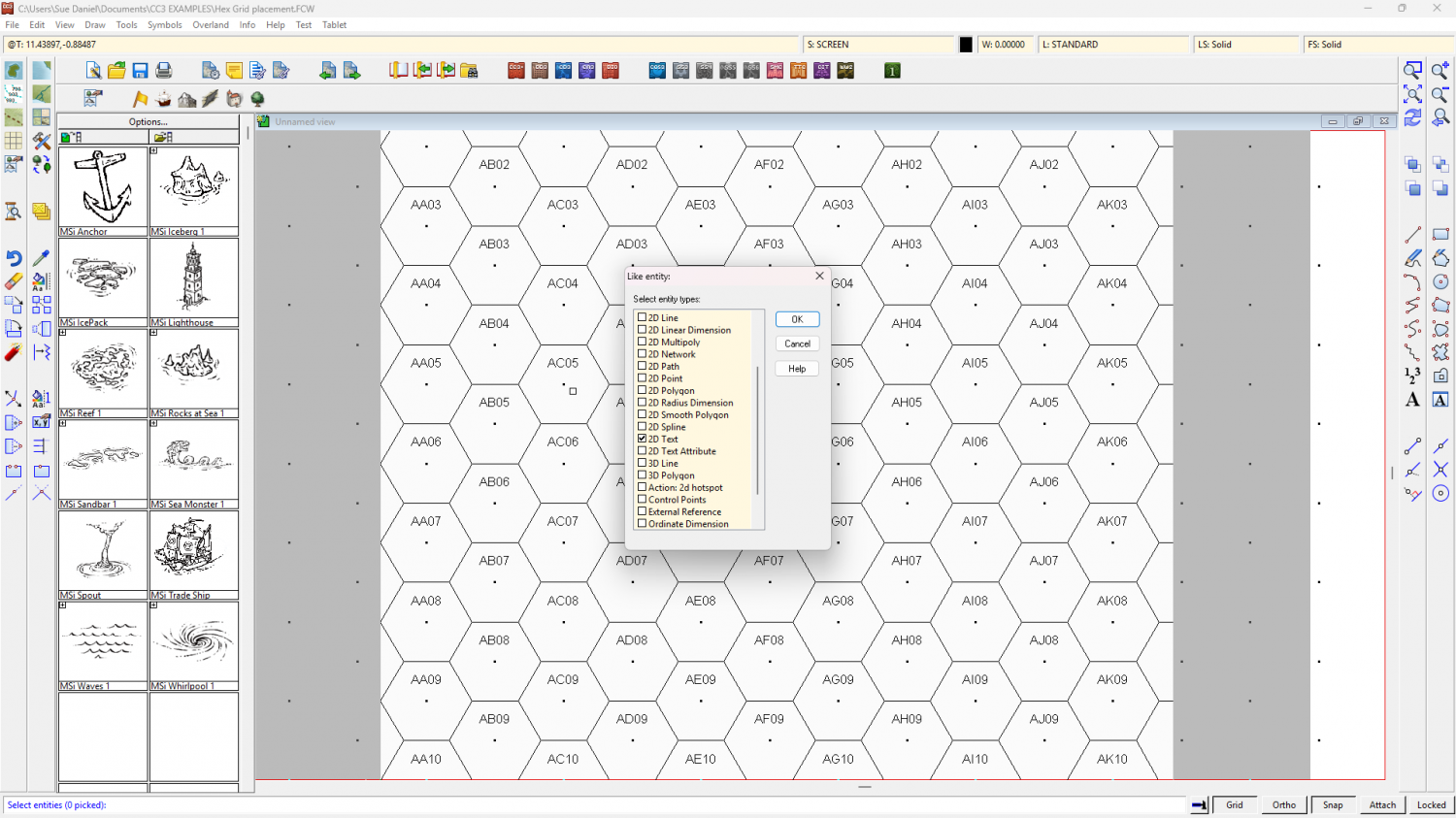Select the Undo arrow tool

[14, 258]
